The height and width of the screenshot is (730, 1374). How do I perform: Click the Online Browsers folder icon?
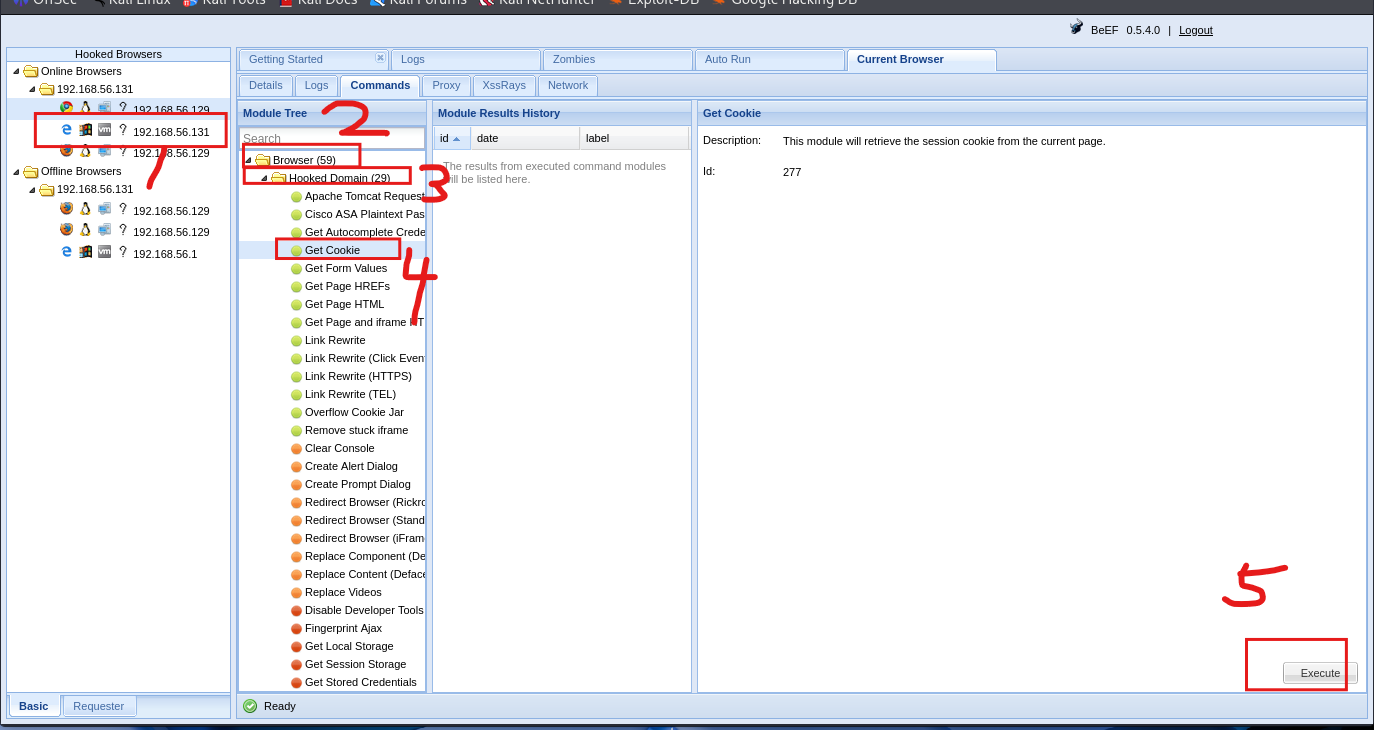coord(31,71)
